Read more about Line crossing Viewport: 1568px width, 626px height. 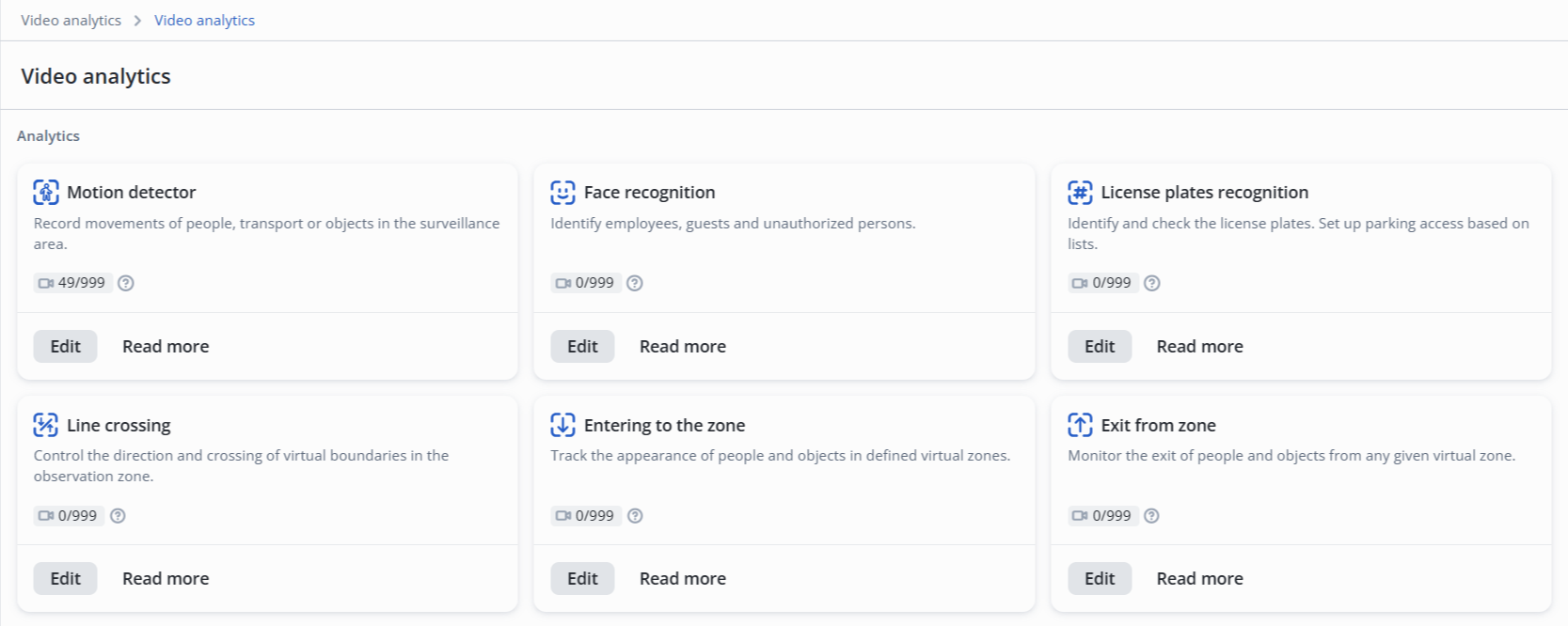click(166, 578)
